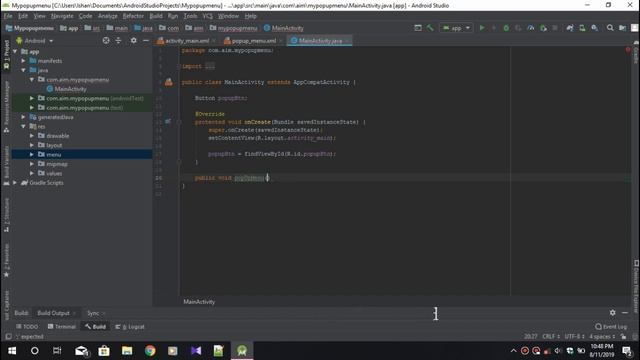The height and width of the screenshot is (360, 640).
Task: Switch to activity_main.xml editor tab
Action: coord(186,41)
